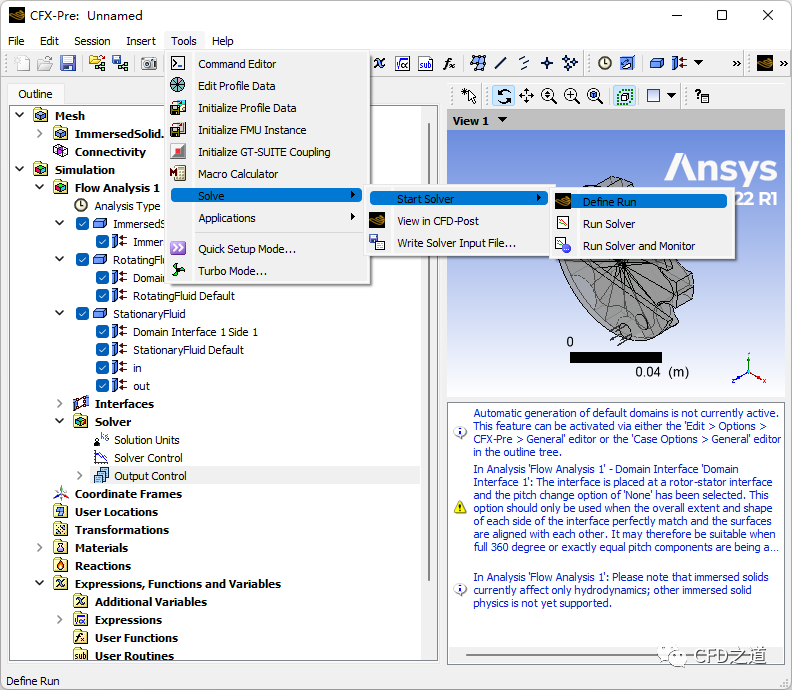This screenshot has height=690, width=792.
Task: Open the File menu
Action: click(16, 41)
